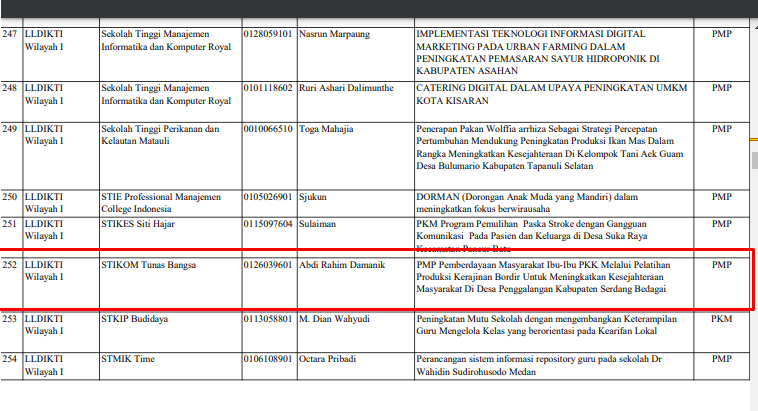Click the name Nasrun Marpaung

click(334, 34)
